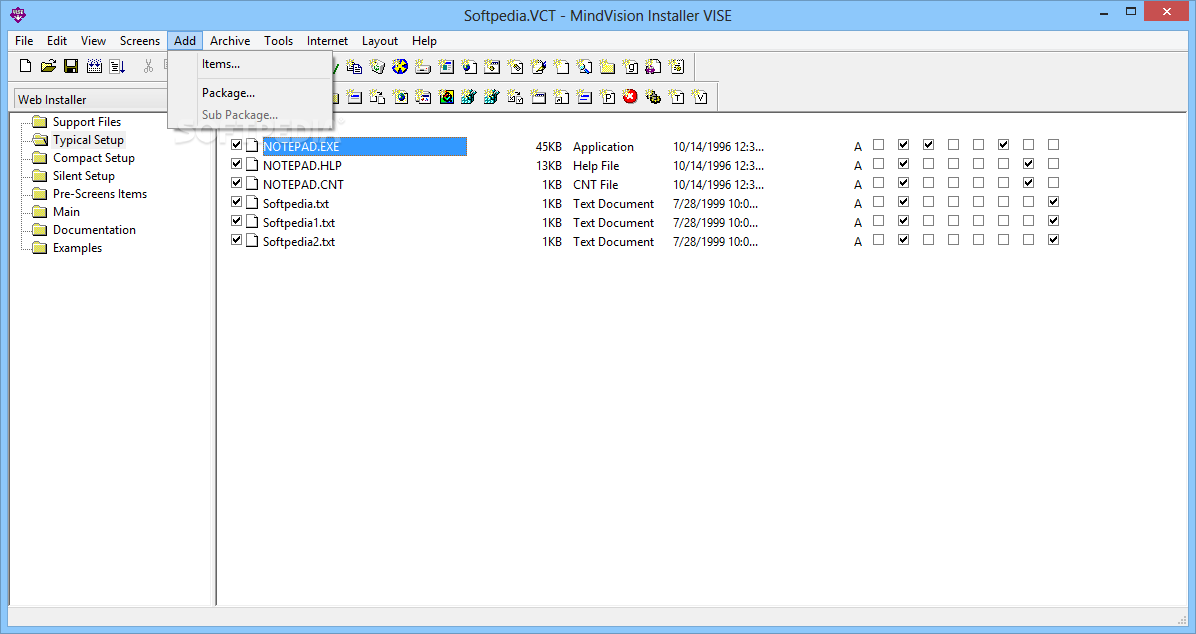
Task: Toggle the last package checkbox in NOTEPAD.HLP row
Action: coord(1053,163)
